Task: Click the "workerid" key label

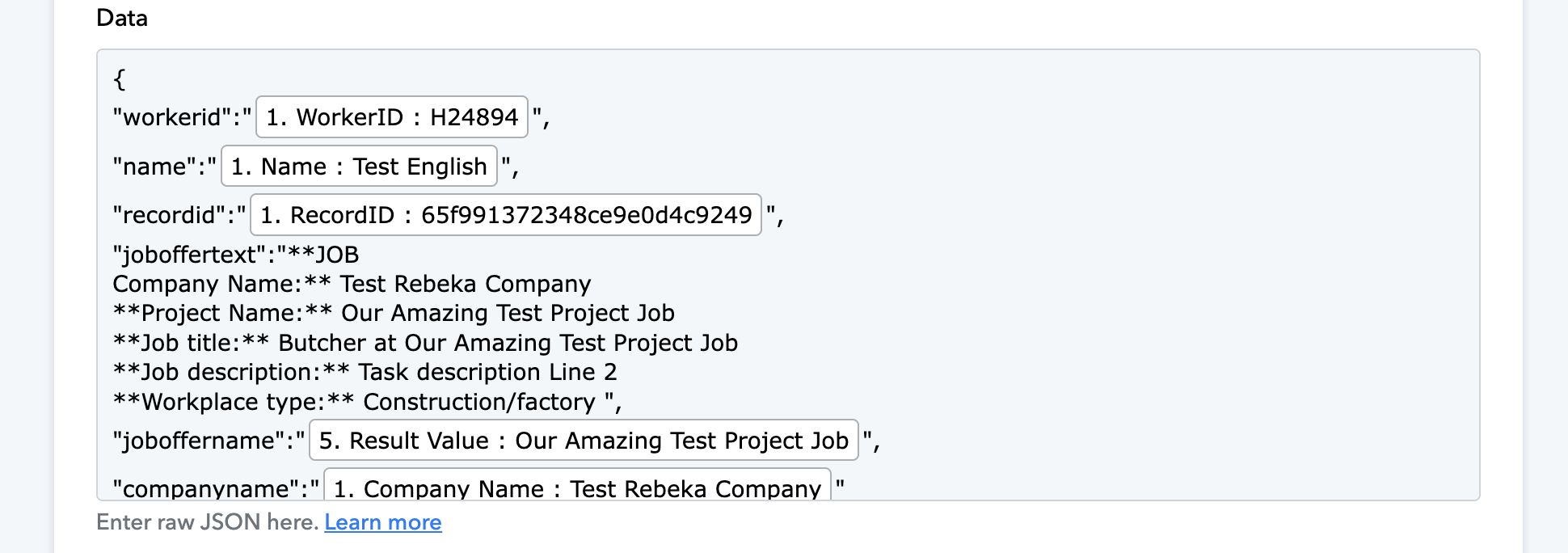Action: 172,117
